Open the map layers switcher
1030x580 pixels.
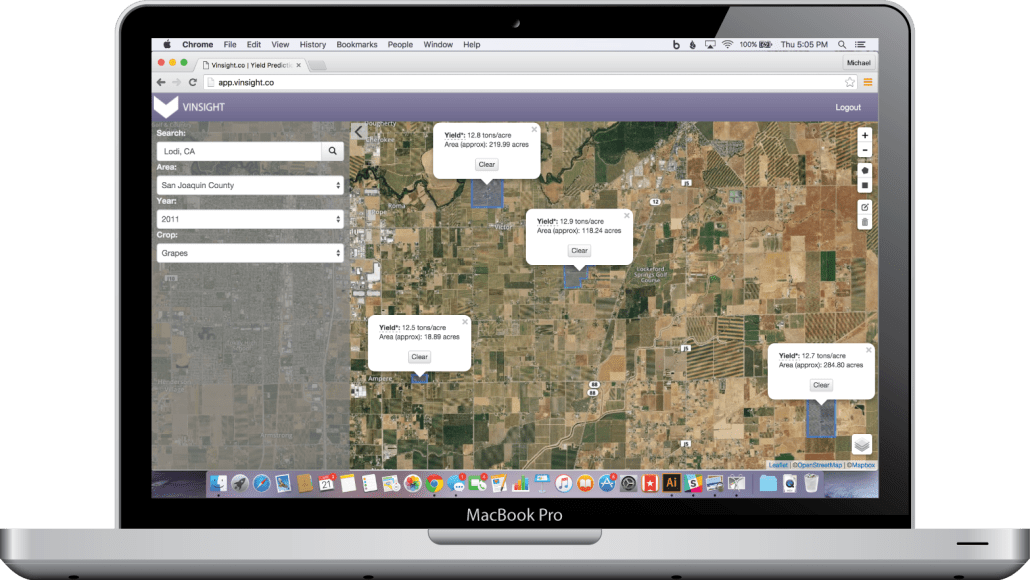861,445
